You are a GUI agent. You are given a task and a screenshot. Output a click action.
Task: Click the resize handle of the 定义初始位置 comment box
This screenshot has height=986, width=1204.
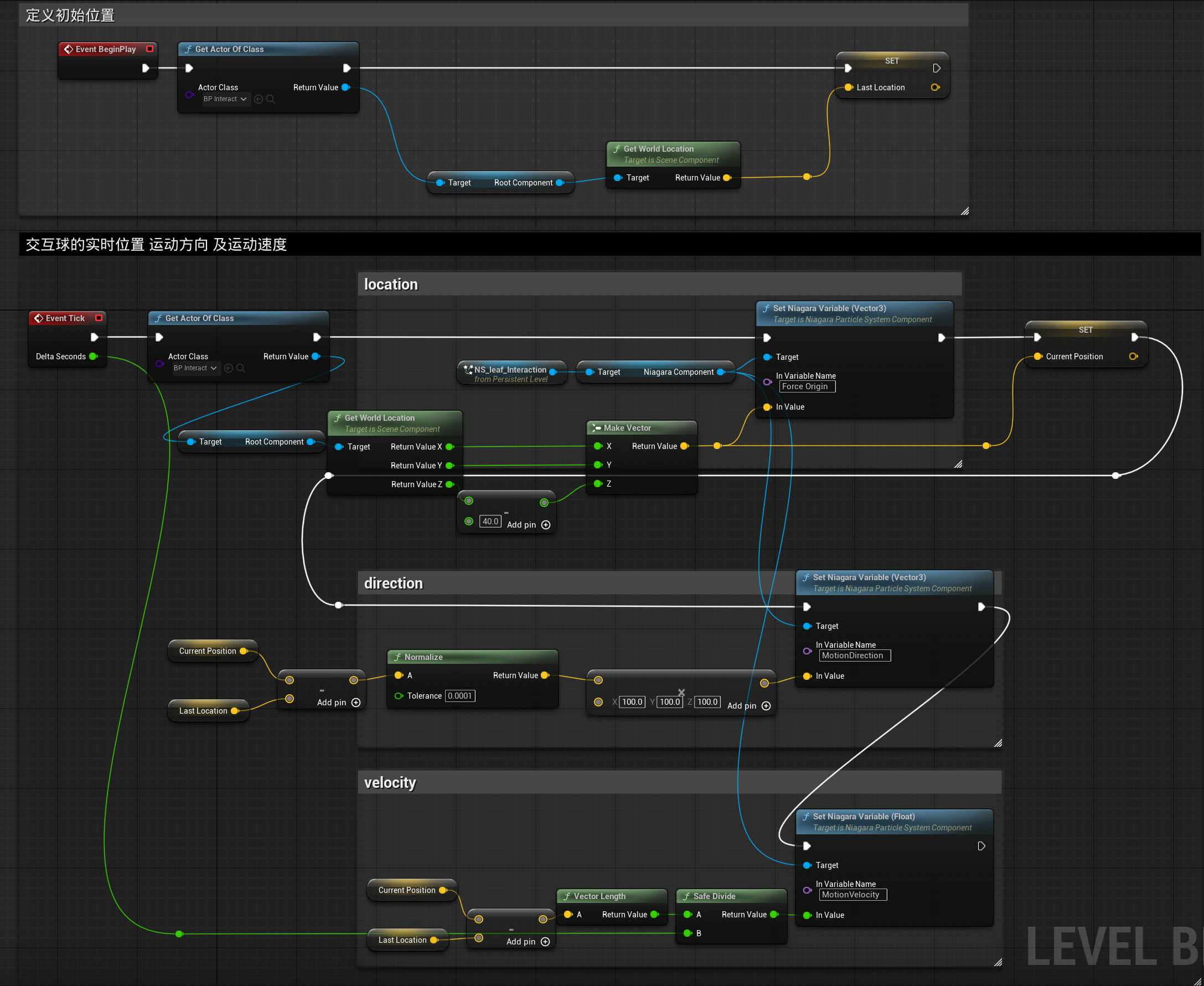964,211
